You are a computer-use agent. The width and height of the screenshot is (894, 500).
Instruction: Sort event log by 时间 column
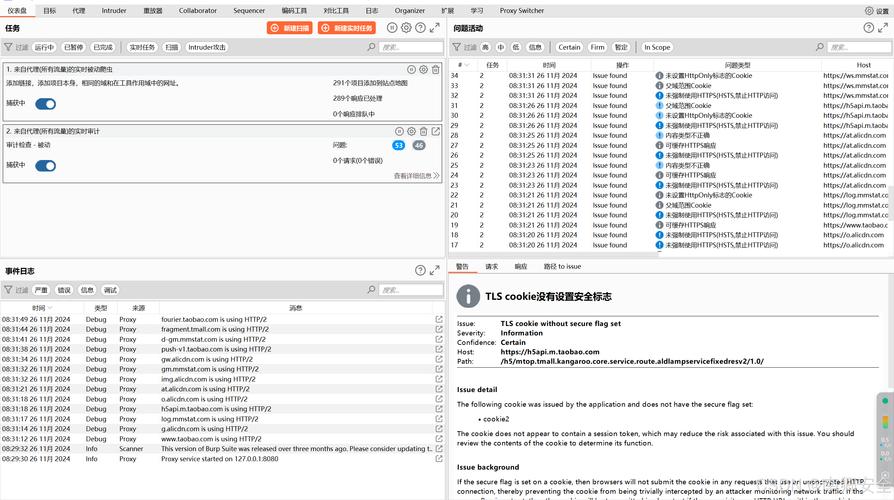[40, 308]
